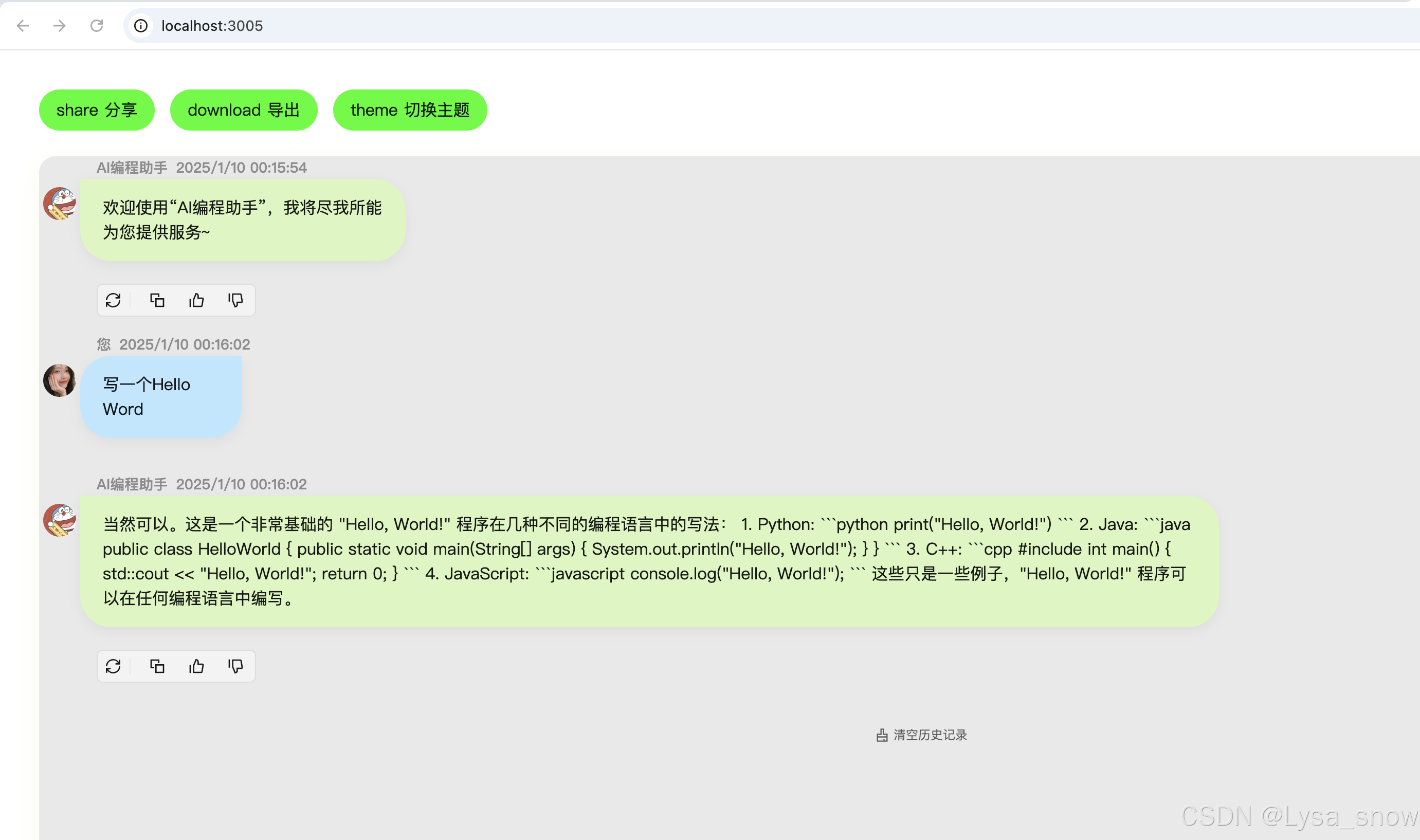The height and width of the screenshot is (840, 1420).
Task: Click 清空历史记录 to clear history
Action: point(930,735)
